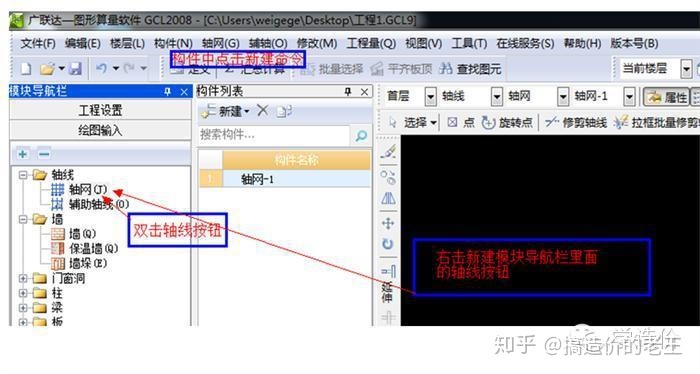The height and width of the screenshot is (374, 700).
Task: Open the 轴网-1 component dropdown
Action: tap(629, 97)
